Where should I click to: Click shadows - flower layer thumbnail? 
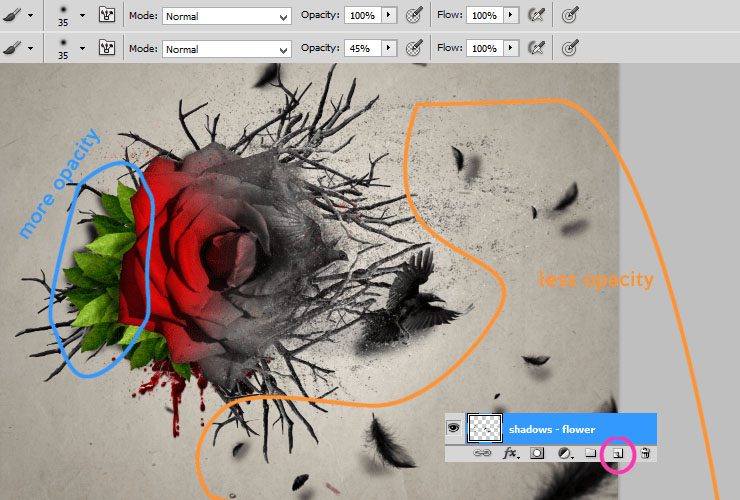point(484,428)
